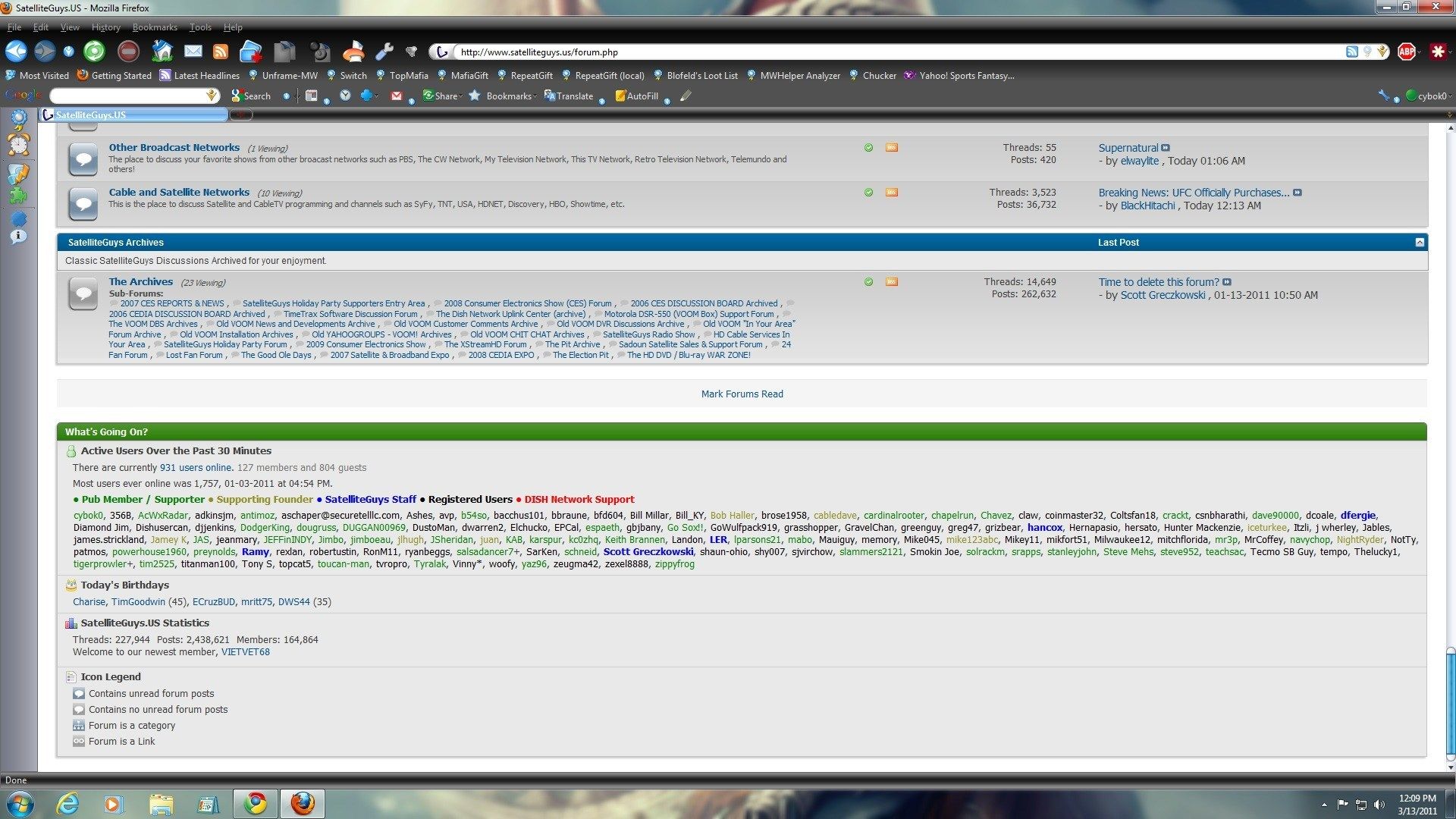Image resolution: width=1456 pixels, height=819 pixels.
Task: Open the TopMafia bookmark
Action: [402, 75]
